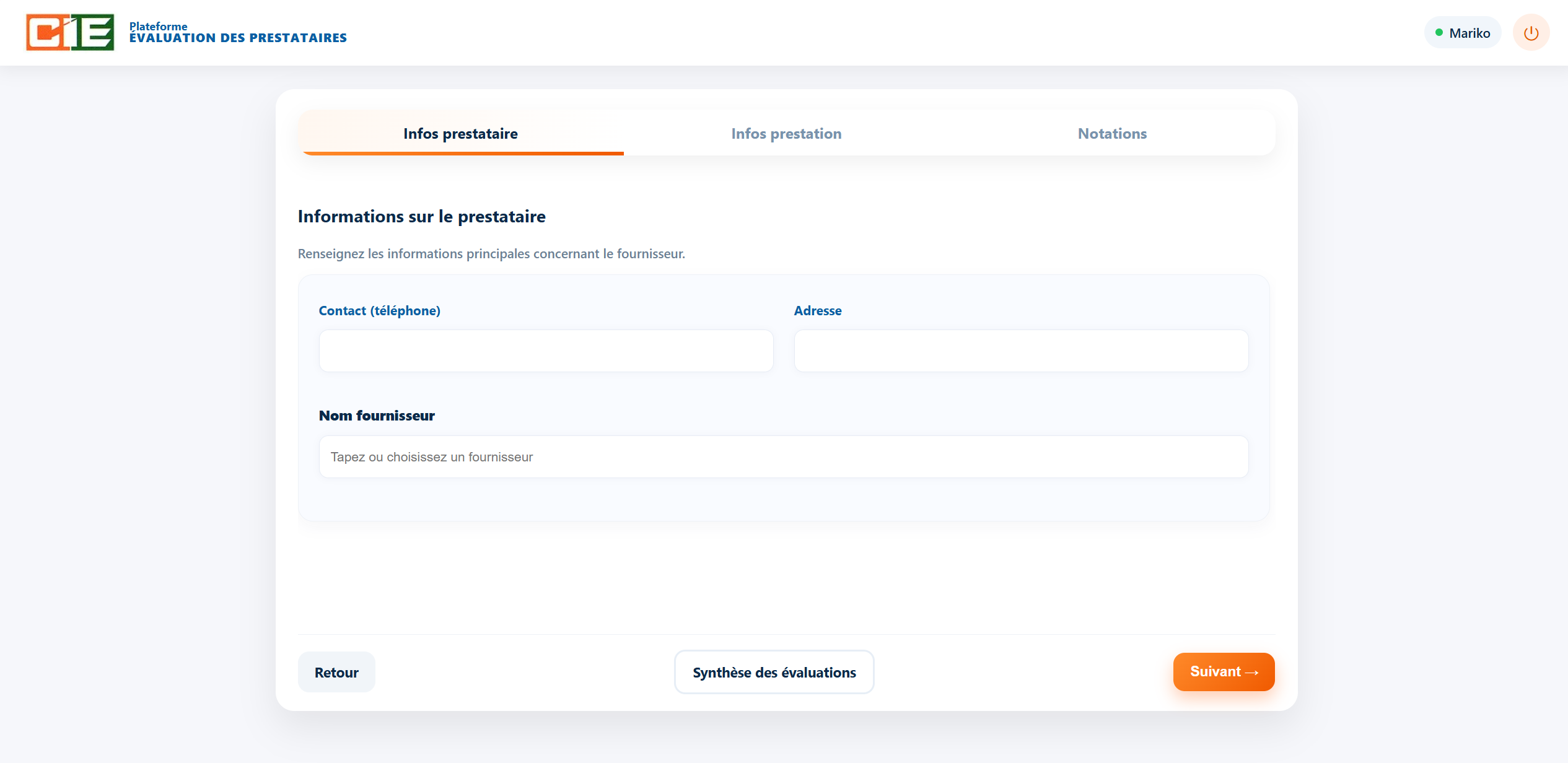Click the Nom fournisseur label
This screenshot has width=1568, height=763.
click(x=377, y=416)
